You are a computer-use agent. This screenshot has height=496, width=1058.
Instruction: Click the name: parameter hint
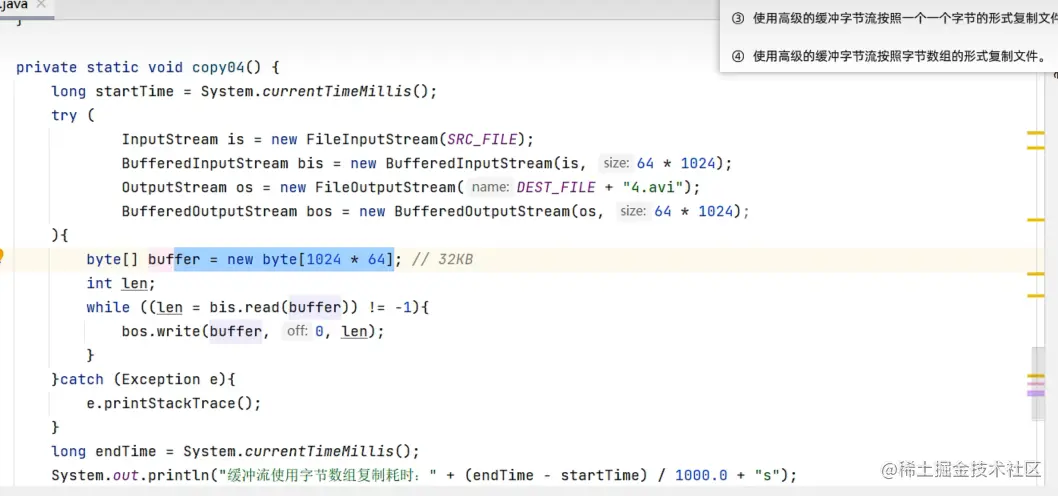(491, 187)
